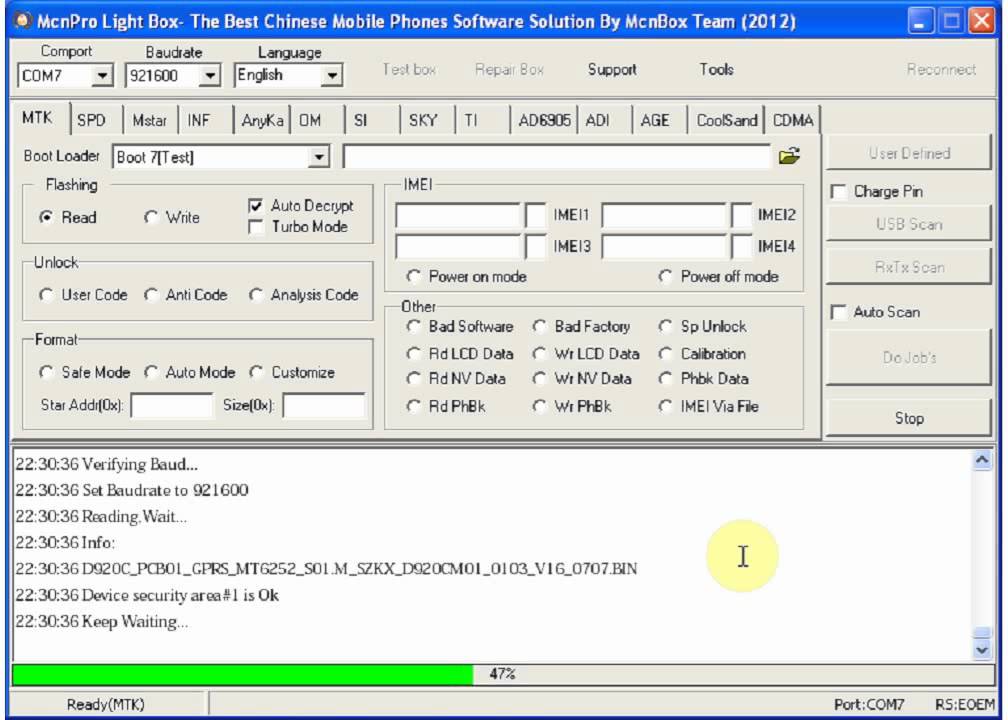Open the Baudrate 921600 dropdown
This screenshot has width=1008, height=720.
coord(209,76)
